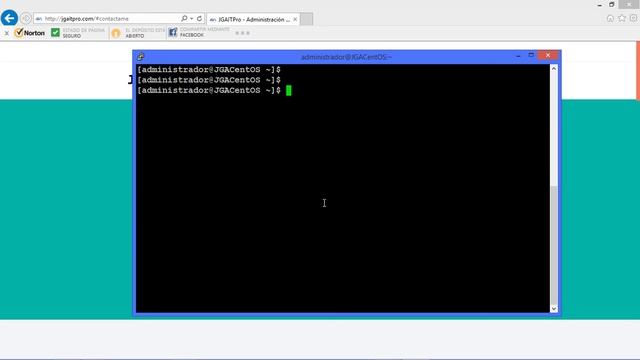Click the Norton logo in toolbar
Viewport: 640px width, 360px height.
[29, 33]
